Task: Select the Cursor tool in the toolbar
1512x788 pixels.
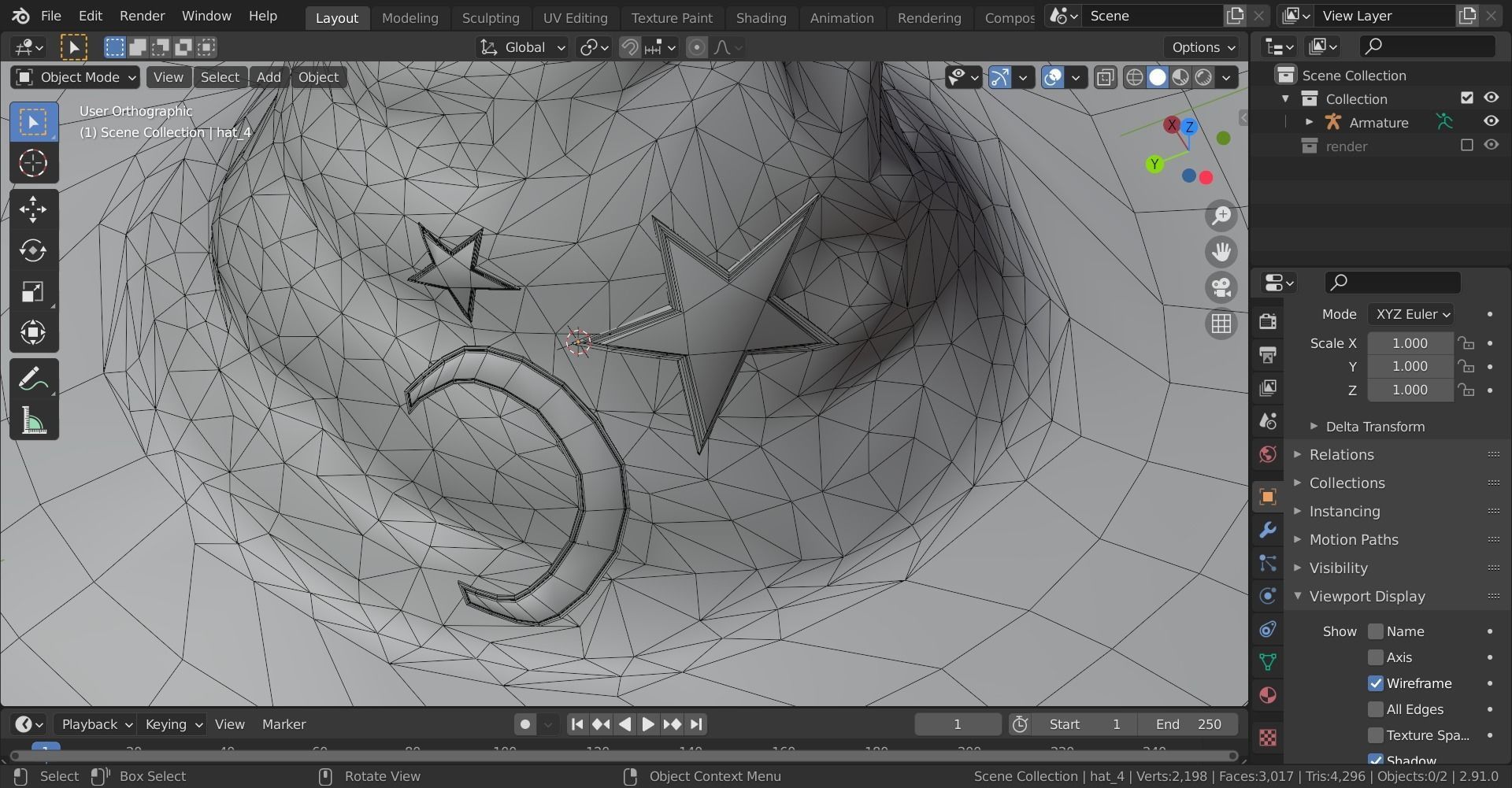Action: pyautogui.click(x=33, y=163)
